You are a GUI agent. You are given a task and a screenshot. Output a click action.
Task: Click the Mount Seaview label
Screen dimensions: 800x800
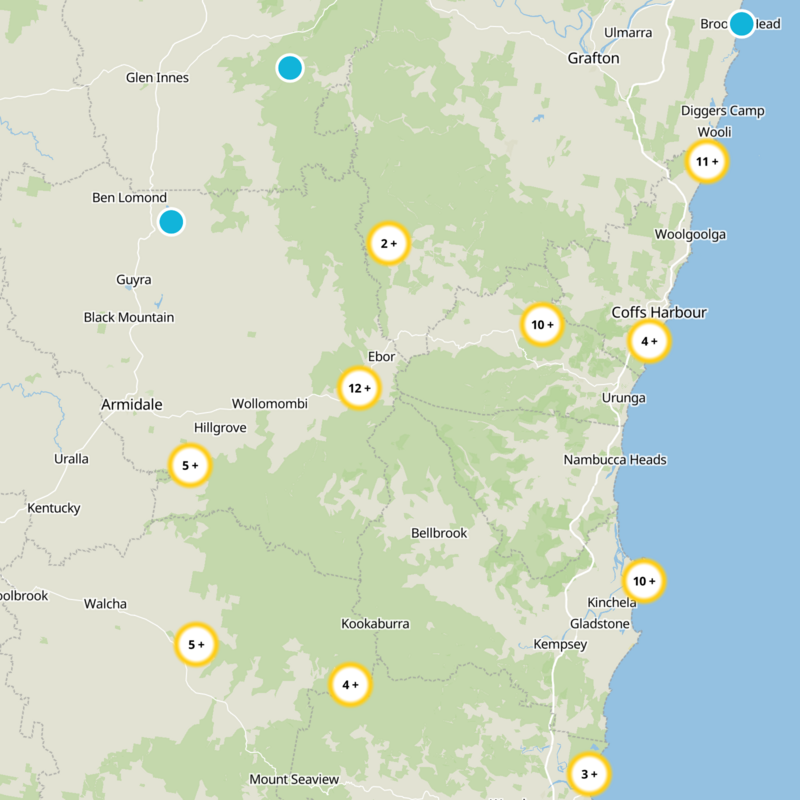pyautogui.click(x=294, y=779)
